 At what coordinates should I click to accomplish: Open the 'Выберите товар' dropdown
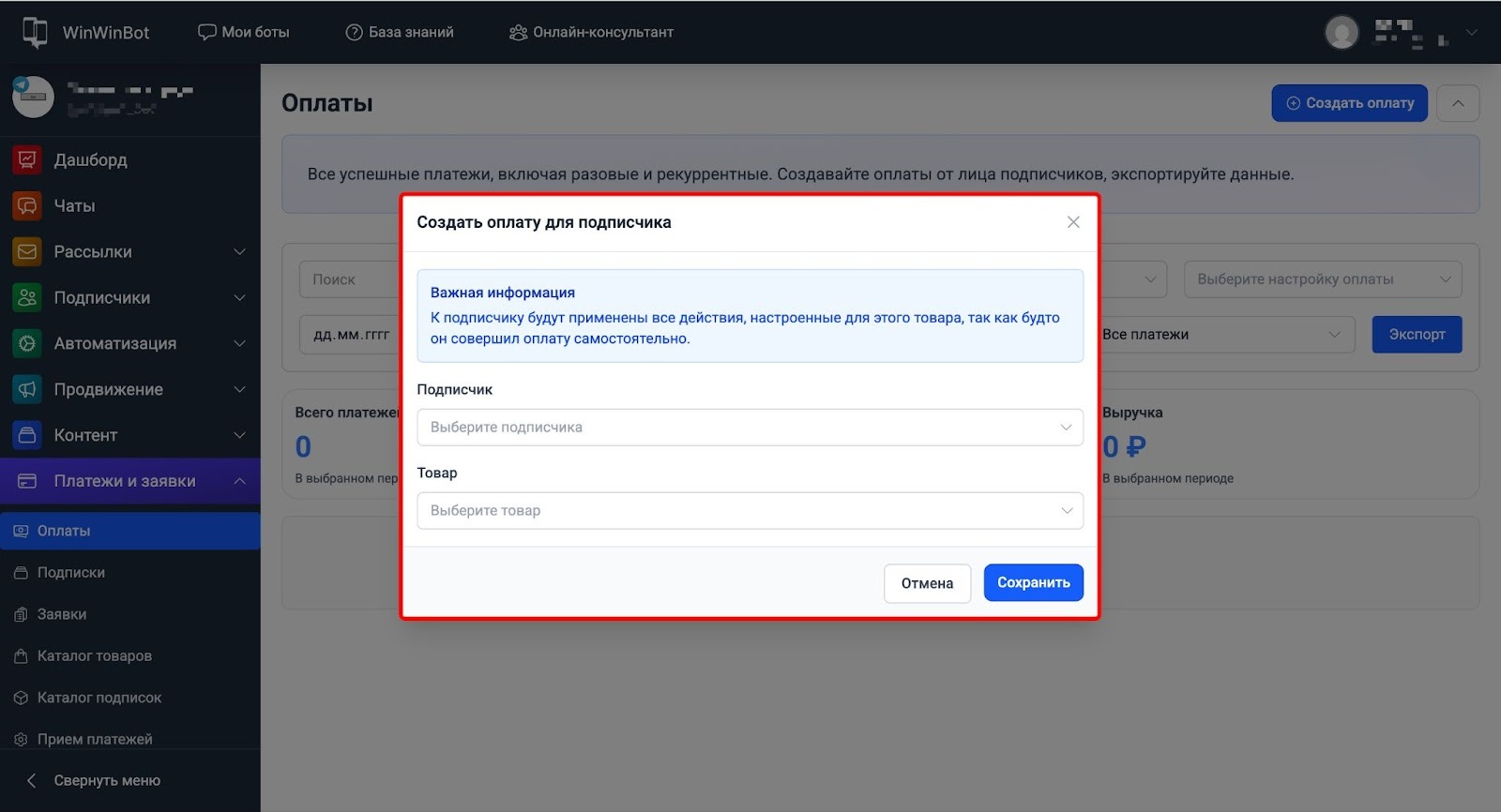pos(750,511)
